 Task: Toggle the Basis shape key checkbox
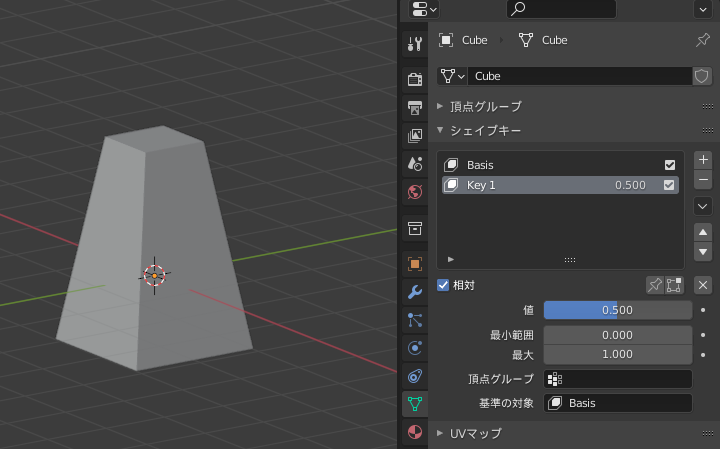669,165
